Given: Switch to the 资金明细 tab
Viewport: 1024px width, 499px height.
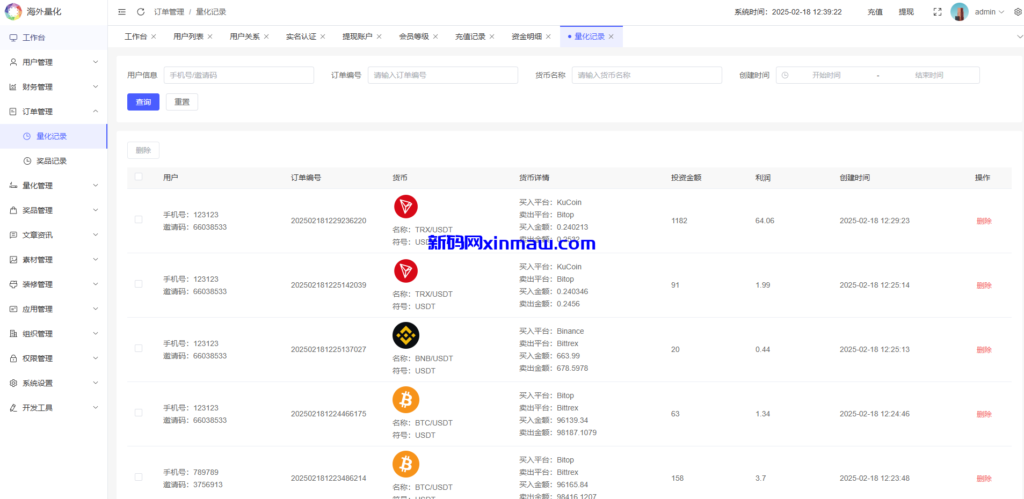Looking at the screenshot, I should pos(526,37).
